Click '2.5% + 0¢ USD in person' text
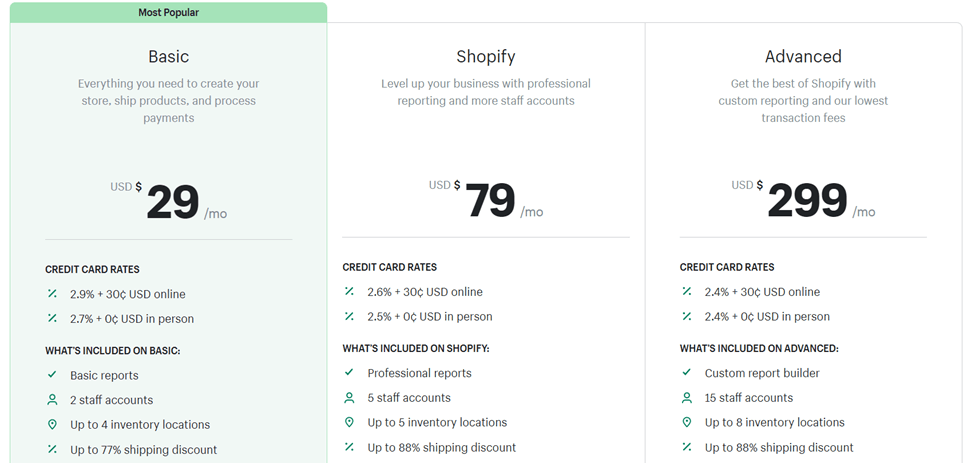975x463 pixels. [x=430, y=316]
